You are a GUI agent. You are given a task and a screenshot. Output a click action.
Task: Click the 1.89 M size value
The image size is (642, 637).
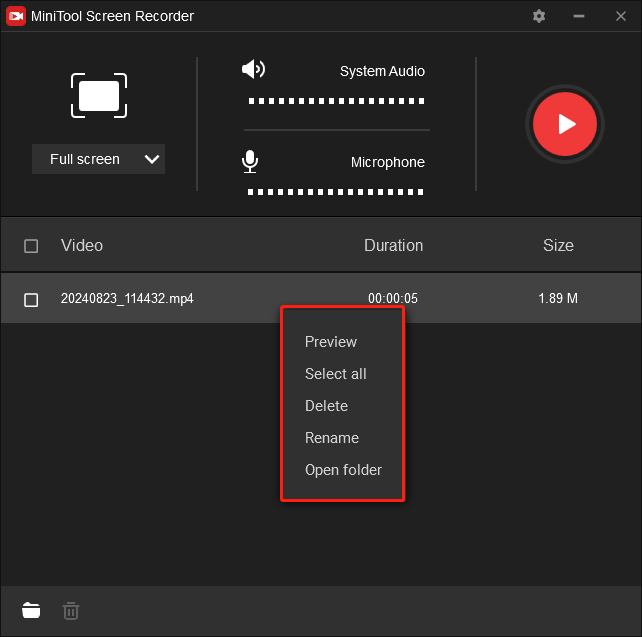(x=558, y=298)
